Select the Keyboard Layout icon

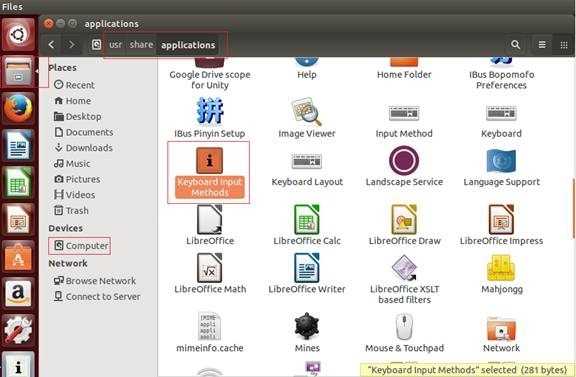(x=306, y=161)
